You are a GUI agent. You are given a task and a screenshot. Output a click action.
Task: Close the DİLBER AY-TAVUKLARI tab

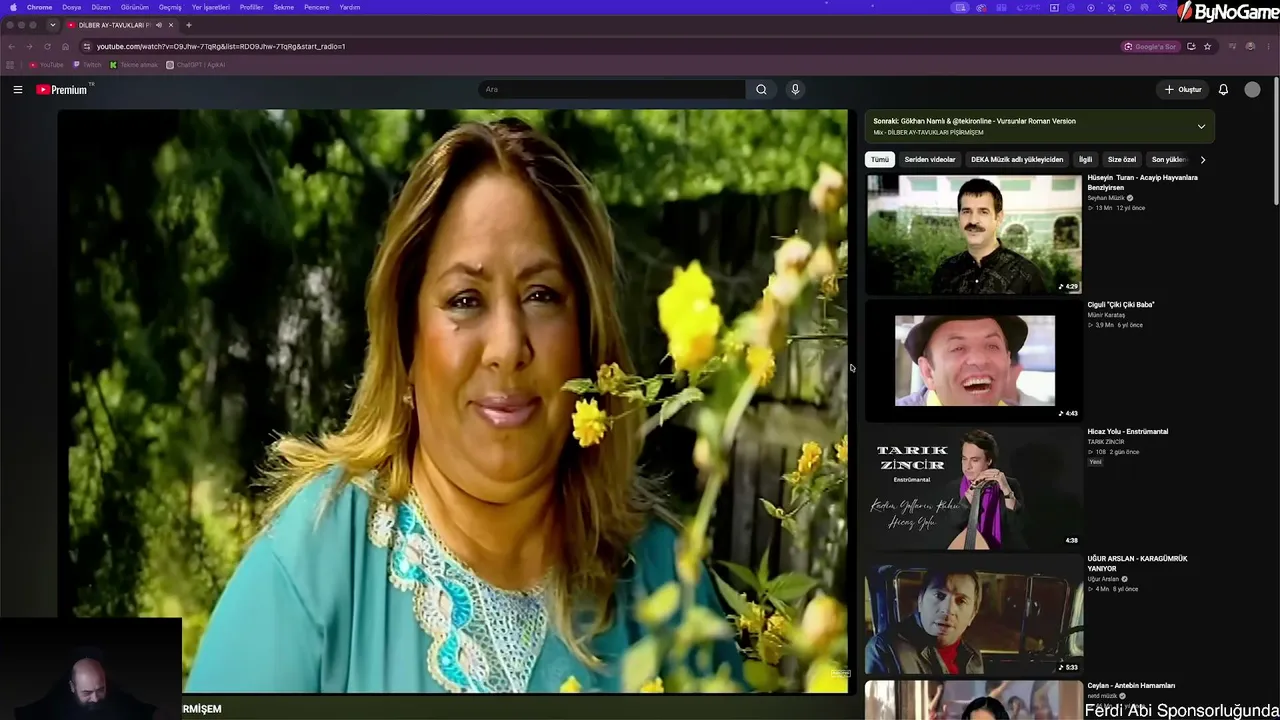click(x=171, y=25)
